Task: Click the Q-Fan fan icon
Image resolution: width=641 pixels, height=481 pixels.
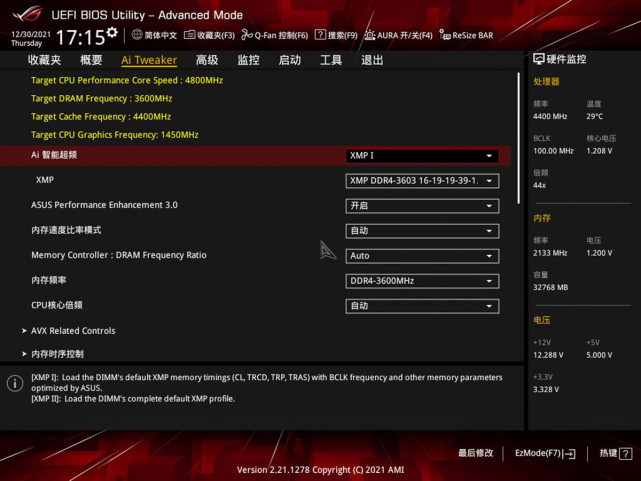Action: (x=247, y=35)
